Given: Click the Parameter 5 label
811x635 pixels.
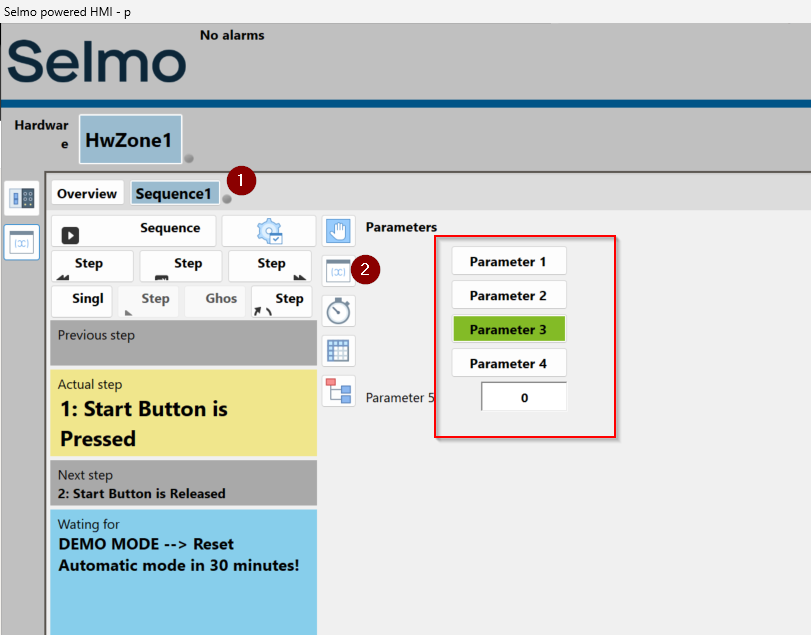Looking at the screenshot, I should pyautogui.click(x=399, y=398).
